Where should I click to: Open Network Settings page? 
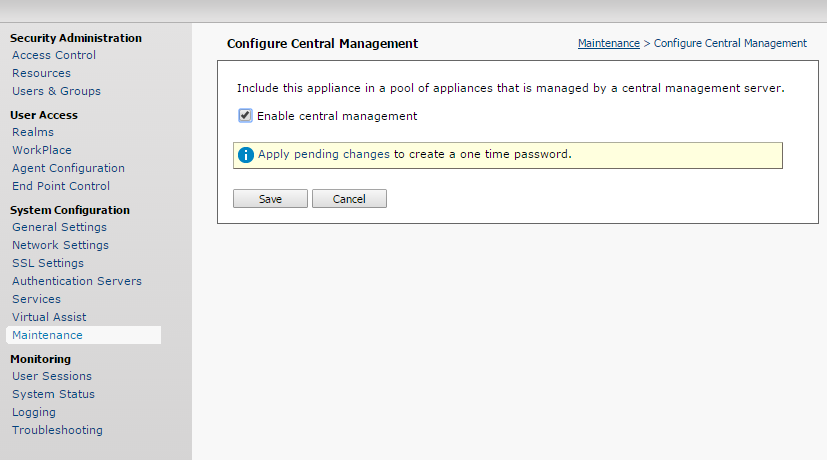click(x=61, y=245)
